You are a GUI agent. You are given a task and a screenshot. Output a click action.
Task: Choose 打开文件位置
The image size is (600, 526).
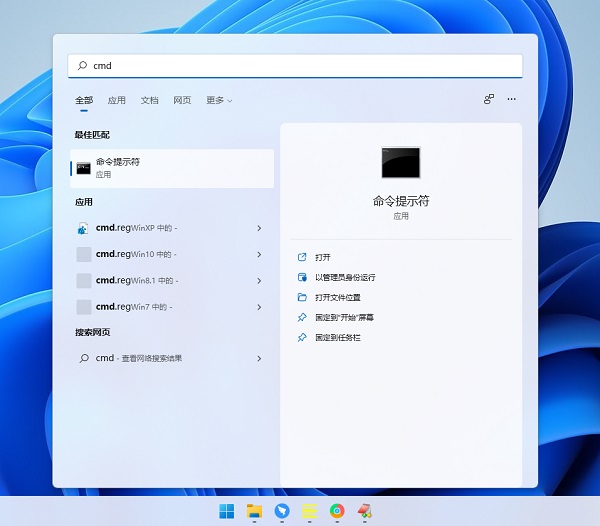click(x=338, y=298)
